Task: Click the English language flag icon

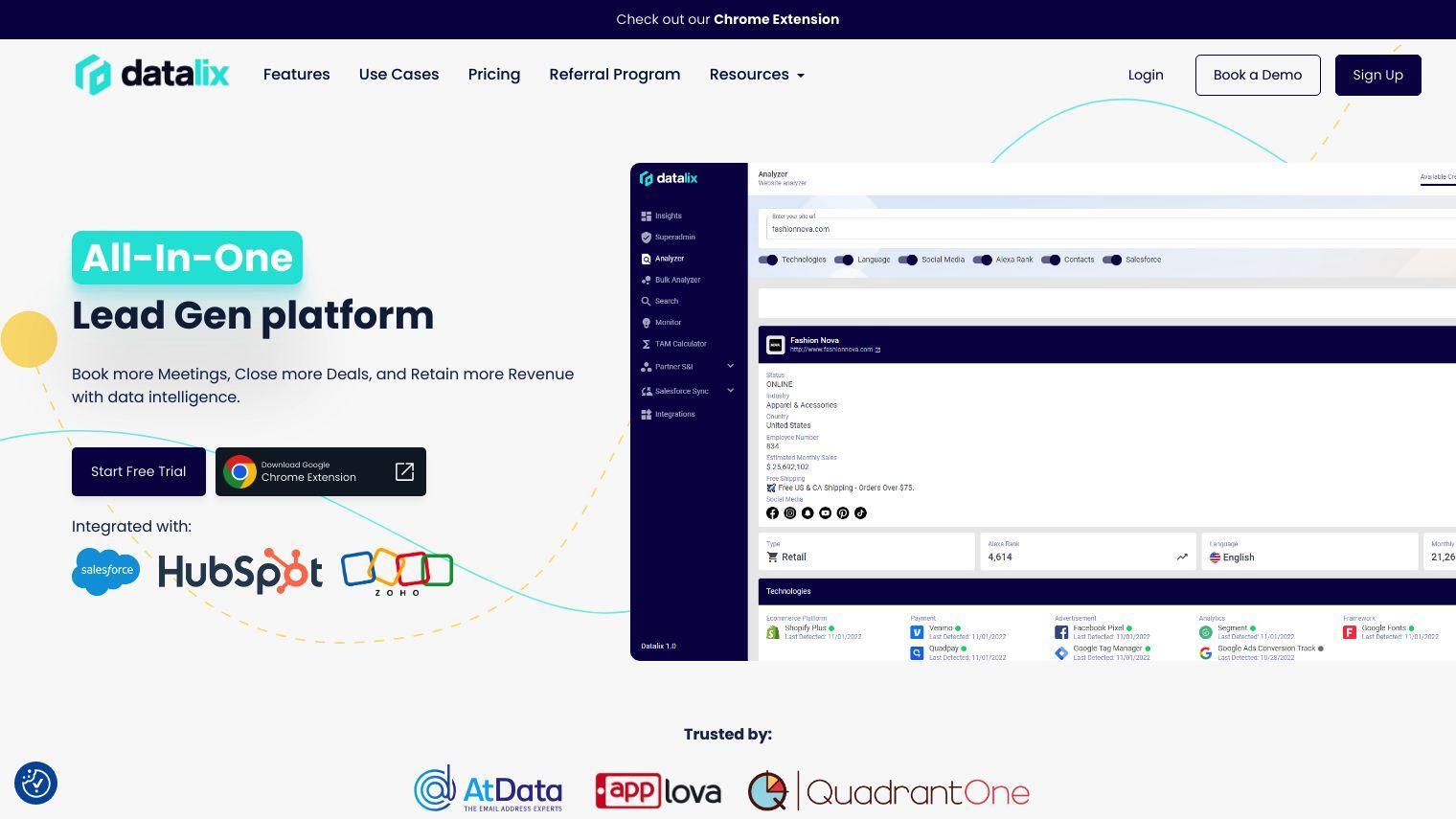Action: pos(1215,557)
